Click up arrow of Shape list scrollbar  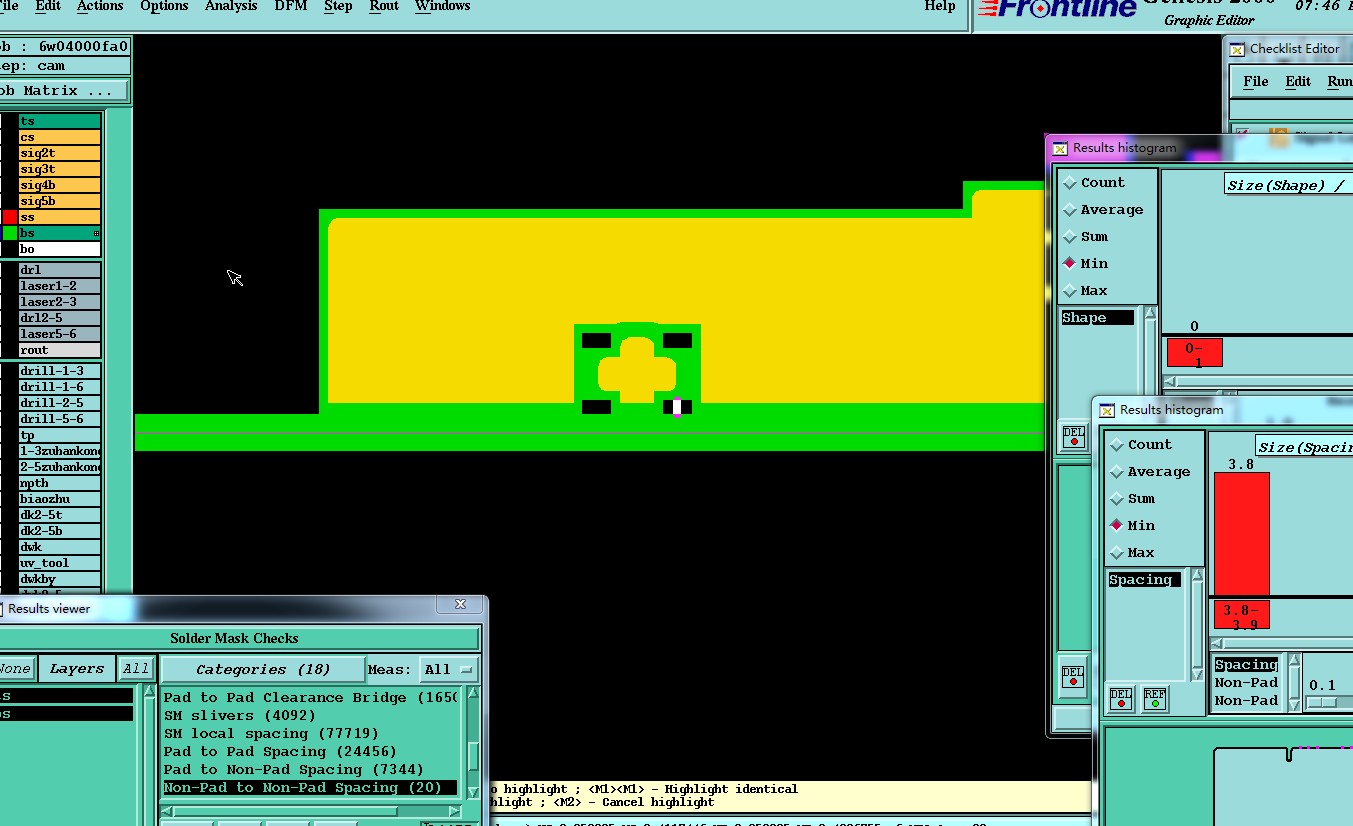tap(1150, 315)
